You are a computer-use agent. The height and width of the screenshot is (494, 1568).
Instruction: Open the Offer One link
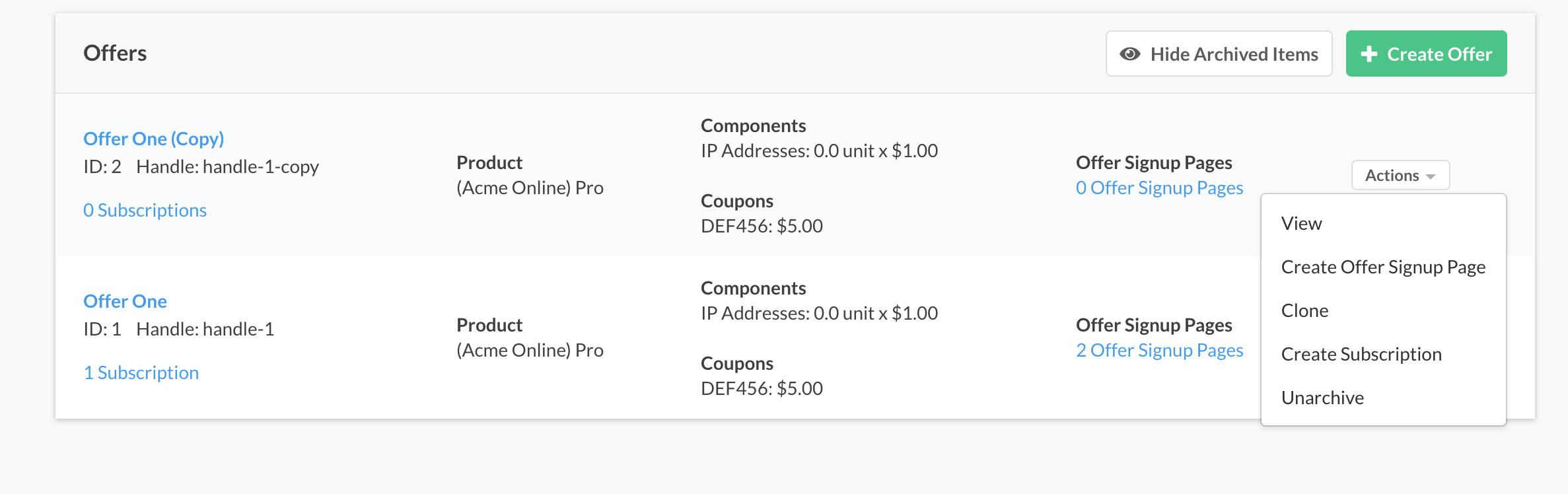click(x=125, y=301)
